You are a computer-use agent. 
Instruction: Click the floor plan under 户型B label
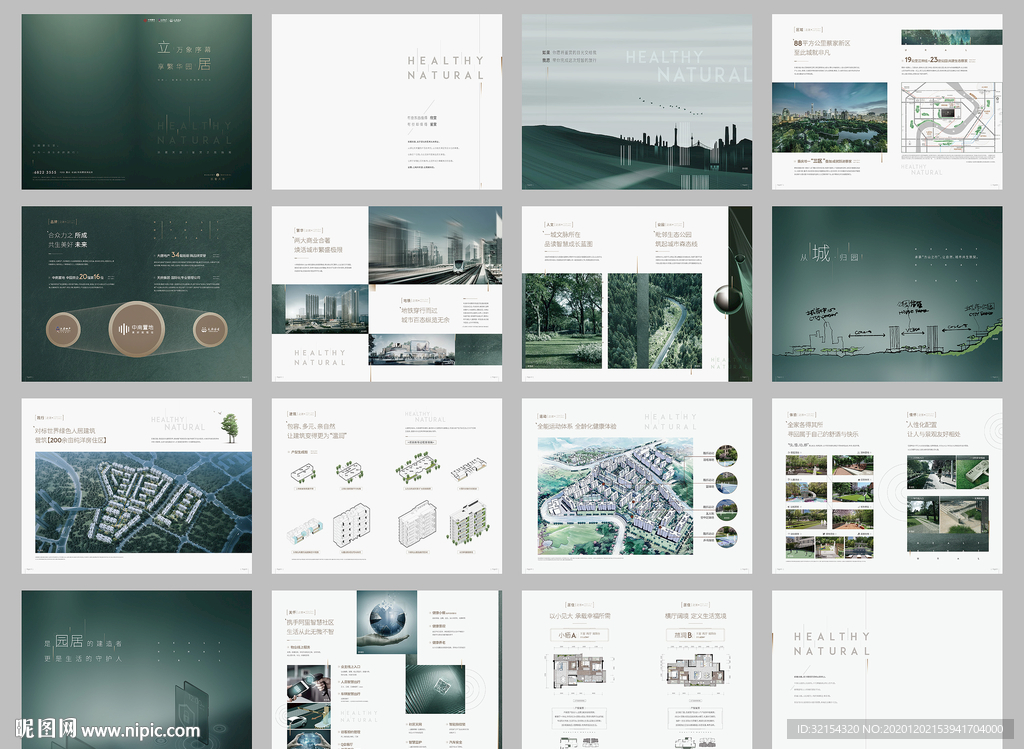coord(694,671)
